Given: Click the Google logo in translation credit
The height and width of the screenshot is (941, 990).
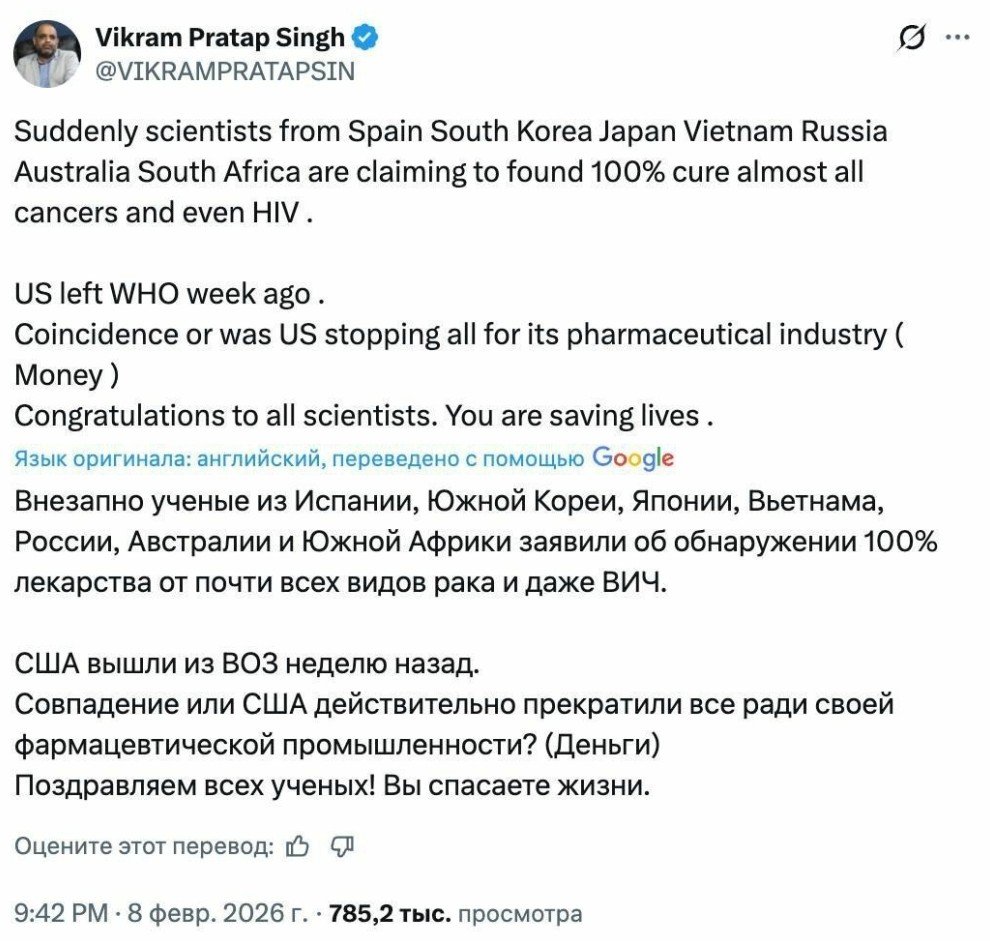Looking at the screenshot, I should (x=633, y=458).
